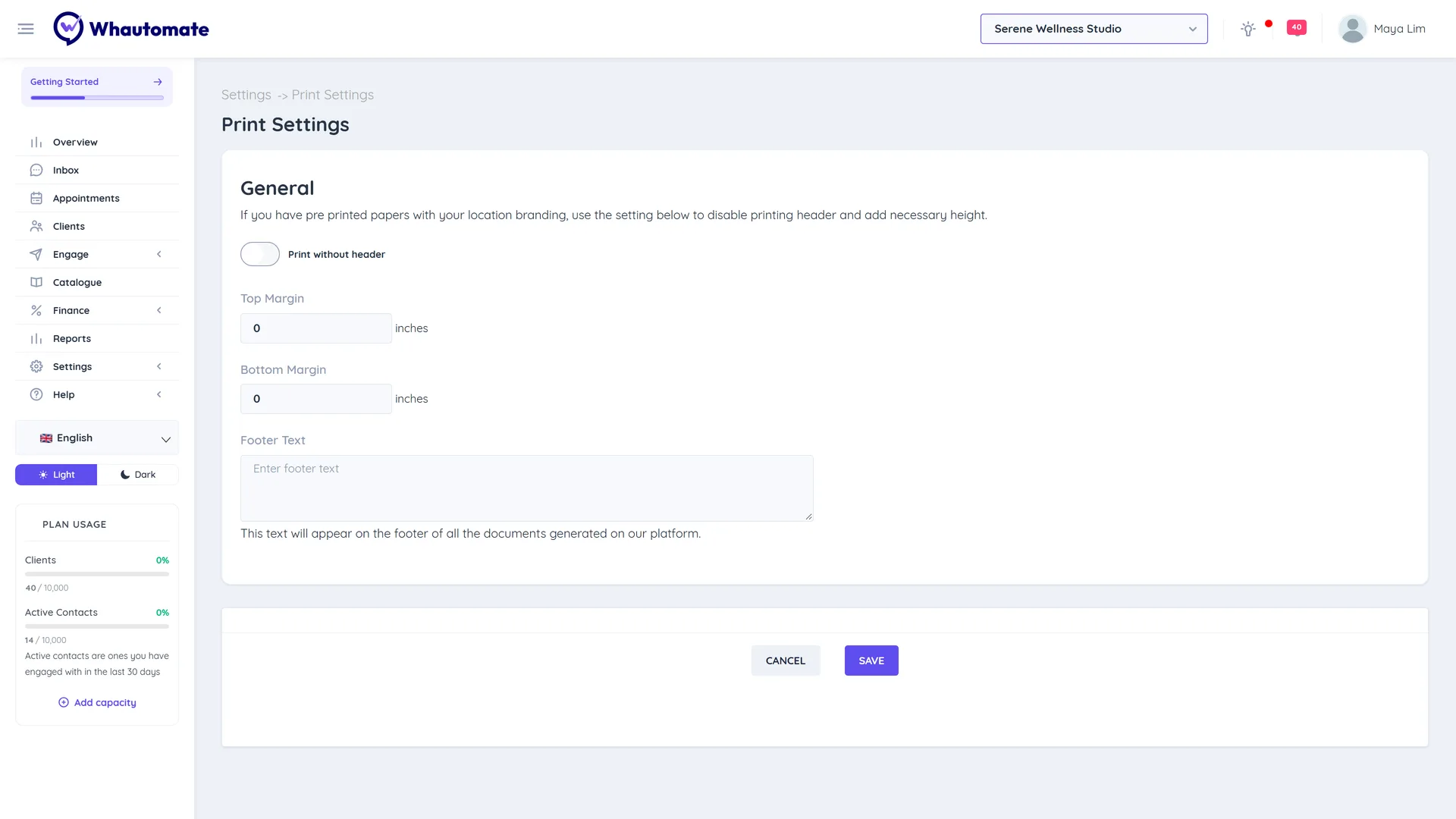Open Inbox in sidebar
Viewport: 1456px width, 819px height.
97,171
